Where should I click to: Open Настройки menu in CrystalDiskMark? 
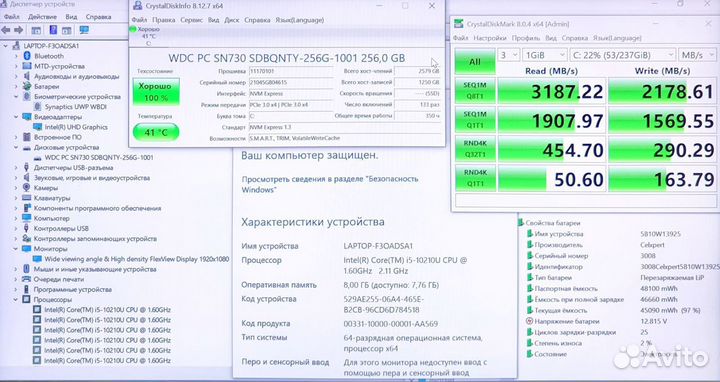click(490, 38)
